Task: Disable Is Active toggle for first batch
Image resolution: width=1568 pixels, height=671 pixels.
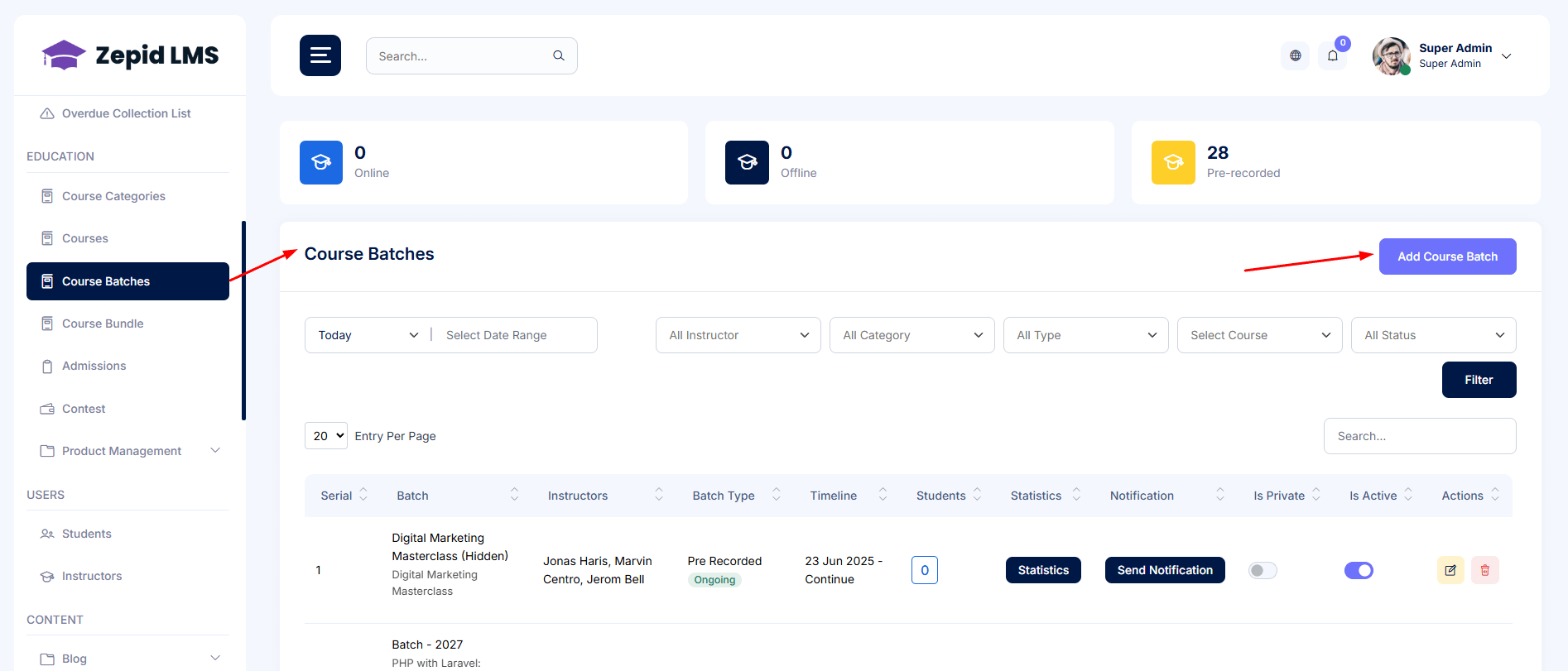Action: point(1359,570)
